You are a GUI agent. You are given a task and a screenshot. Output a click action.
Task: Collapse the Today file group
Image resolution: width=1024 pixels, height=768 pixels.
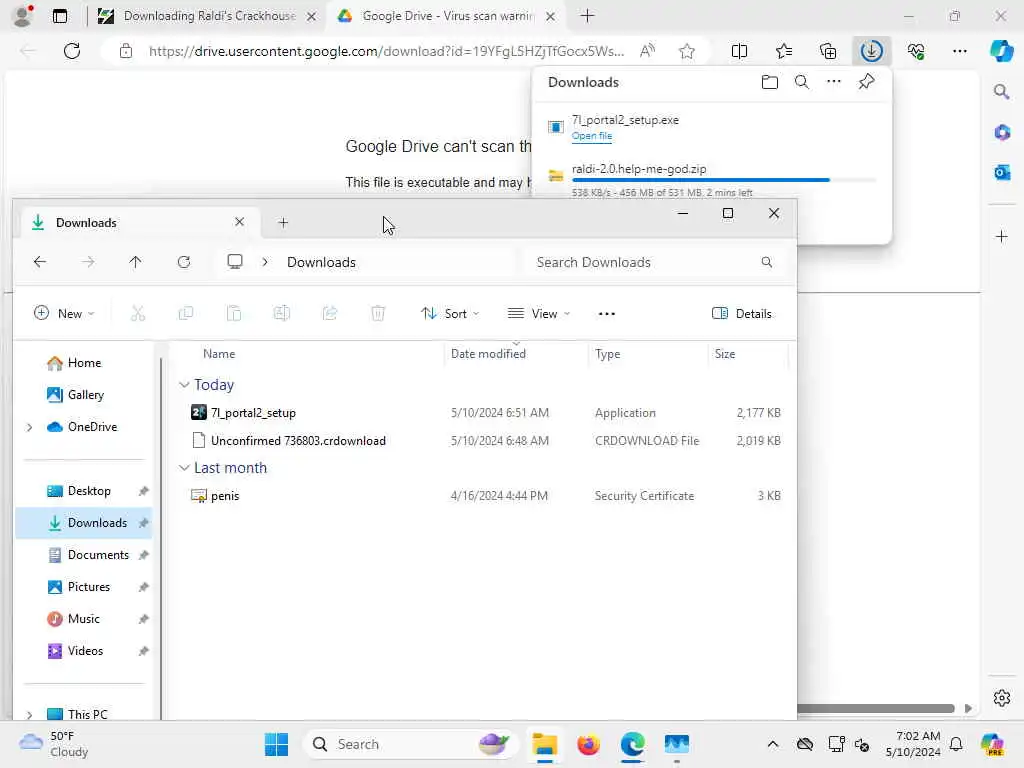click(184, 385)
